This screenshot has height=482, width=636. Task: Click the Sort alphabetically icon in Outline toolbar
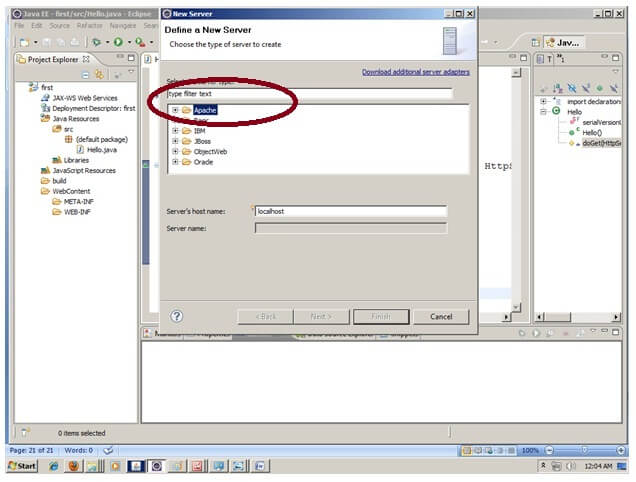coord(558,88)
